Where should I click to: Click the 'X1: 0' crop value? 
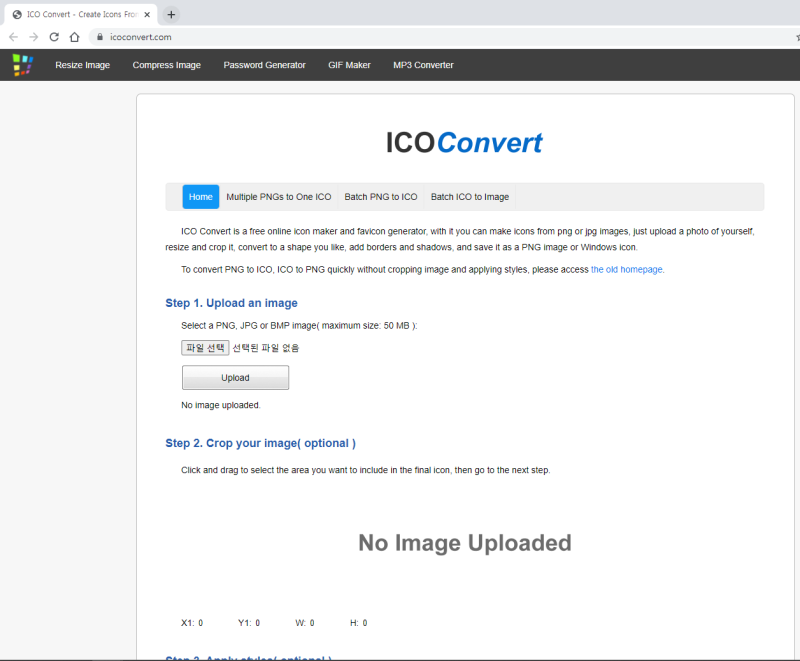192,623
